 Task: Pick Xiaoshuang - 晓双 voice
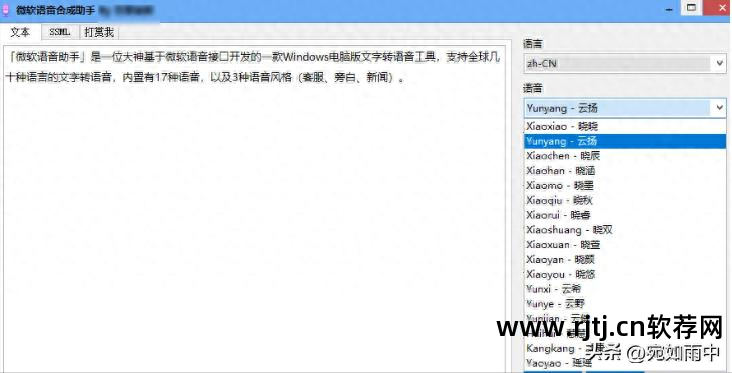(625, 230)
